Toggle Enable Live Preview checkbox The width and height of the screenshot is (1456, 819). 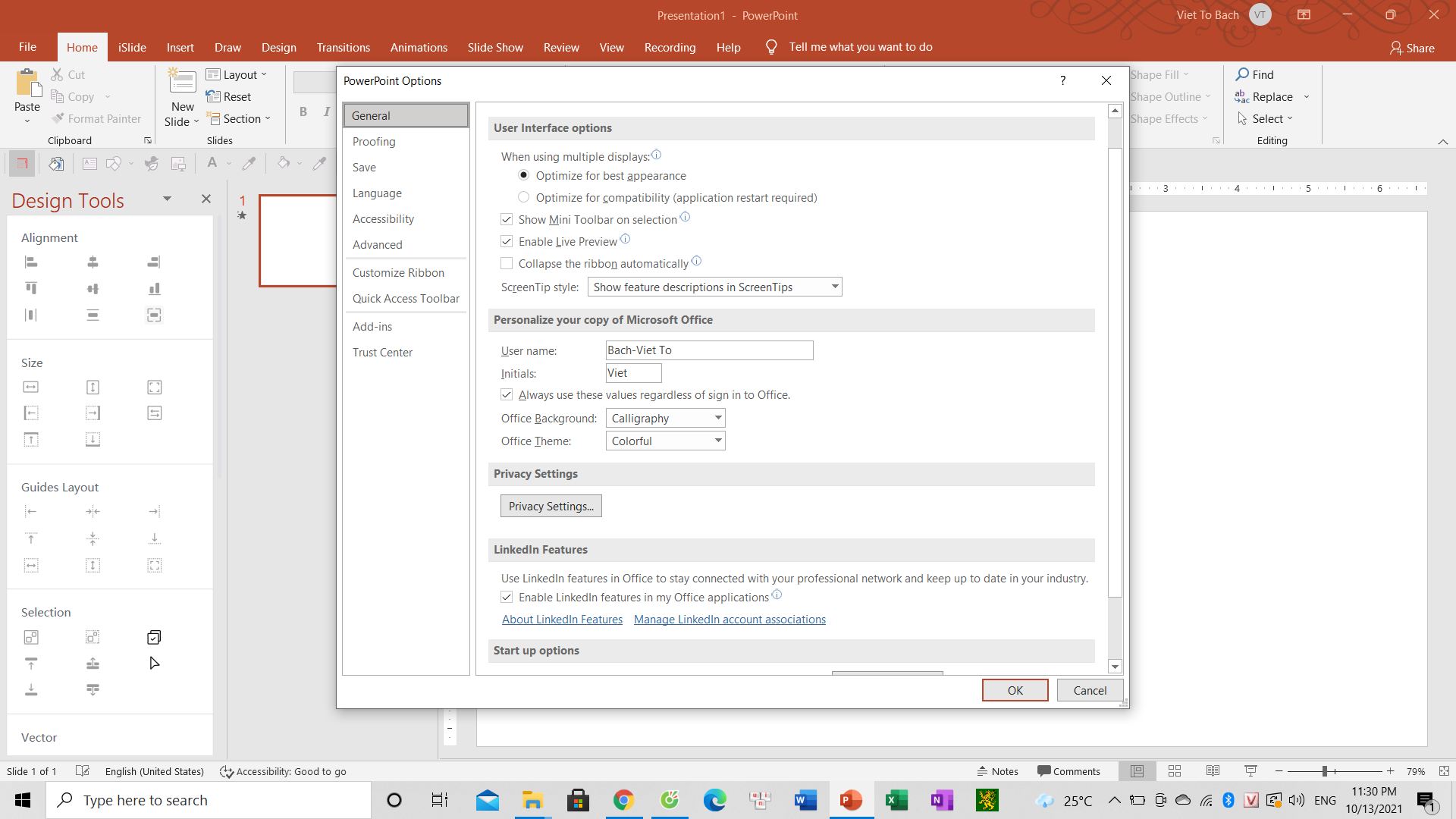[507, 241]
